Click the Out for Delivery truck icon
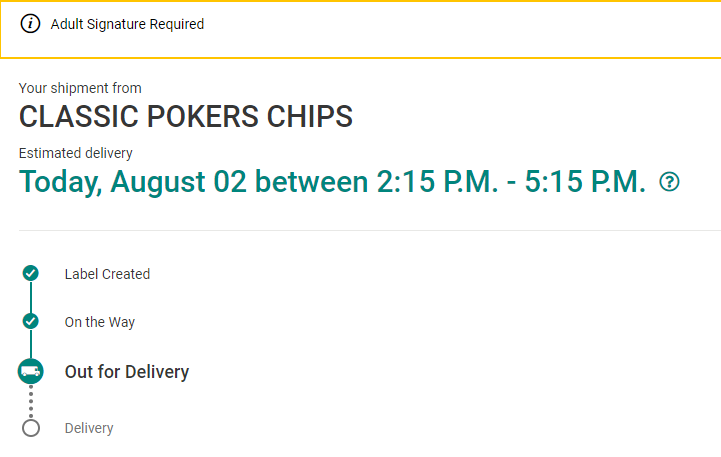 click(31, 371)
